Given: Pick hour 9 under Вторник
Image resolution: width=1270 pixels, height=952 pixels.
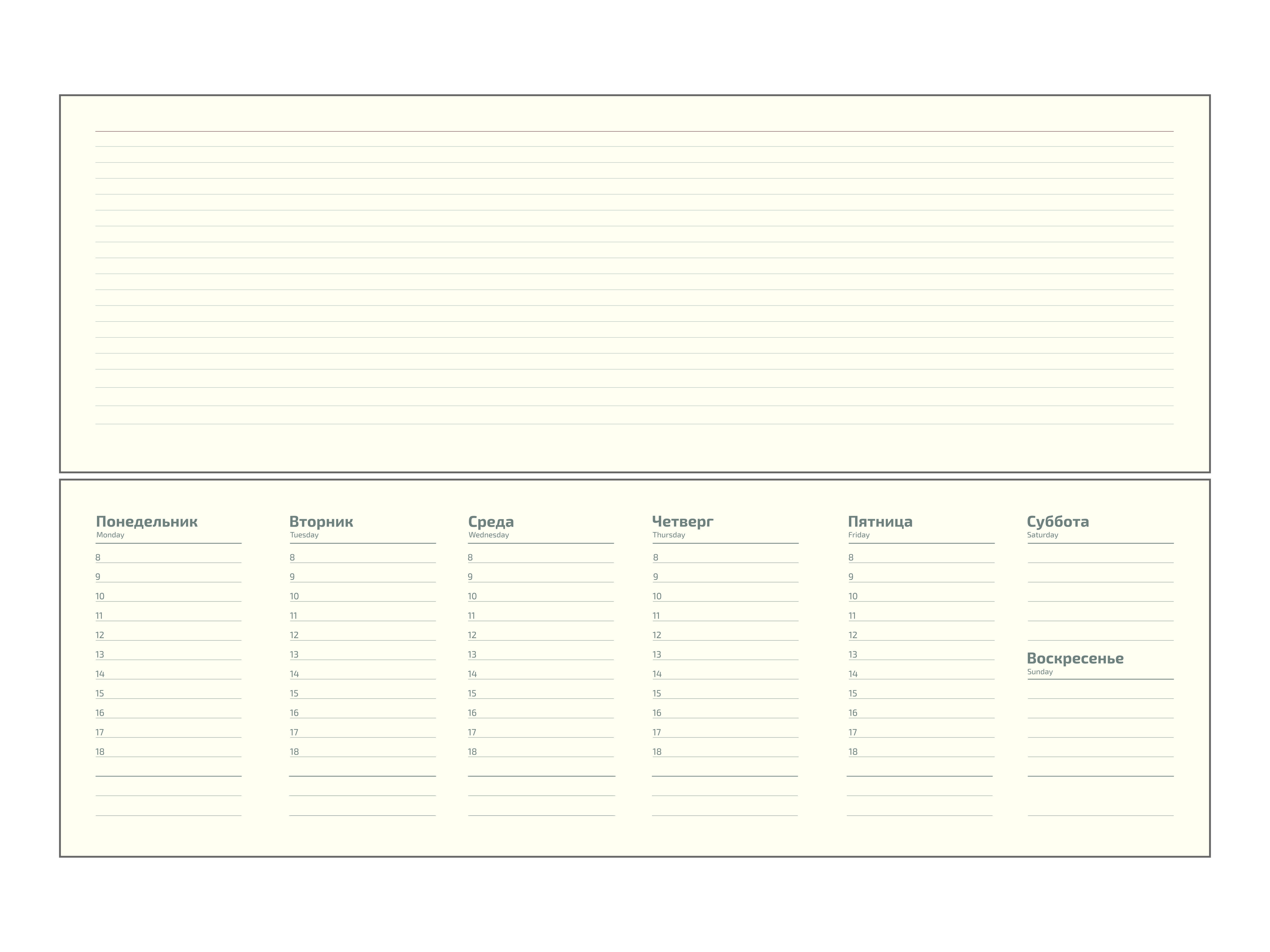Looking at the screenshot, I should (292, 577).
